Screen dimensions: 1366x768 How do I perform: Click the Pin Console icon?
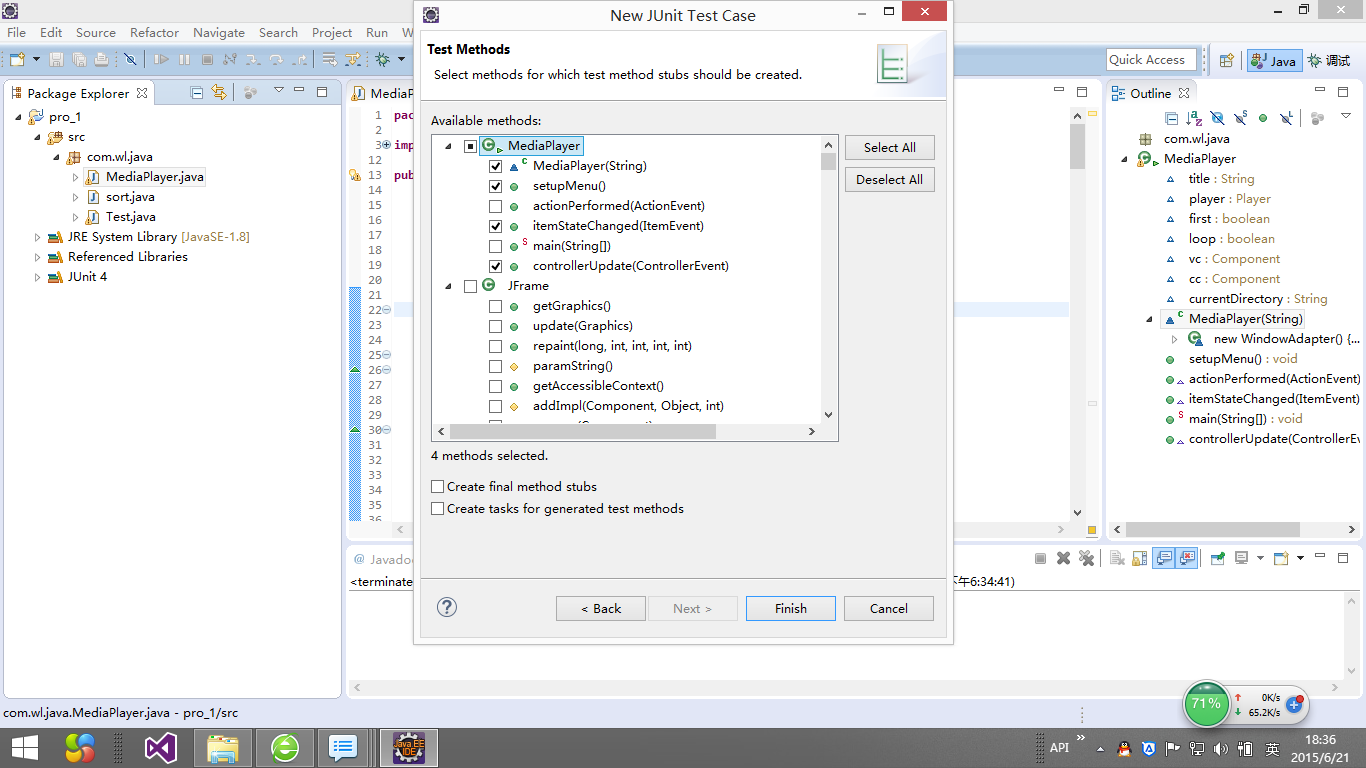click(x=1218, y=558)
